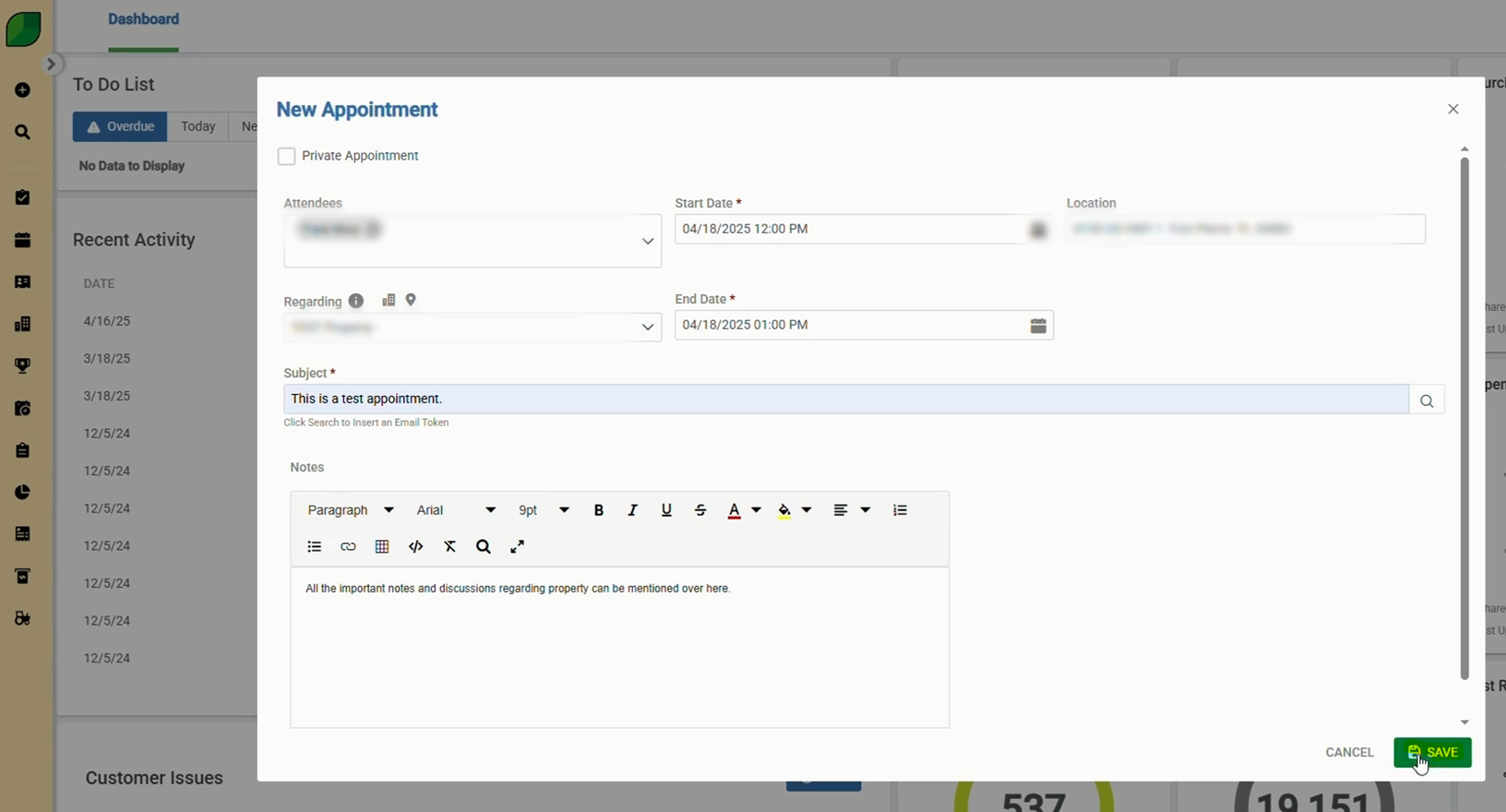
Task: Click the Regarding info icon
Action: 356,301
